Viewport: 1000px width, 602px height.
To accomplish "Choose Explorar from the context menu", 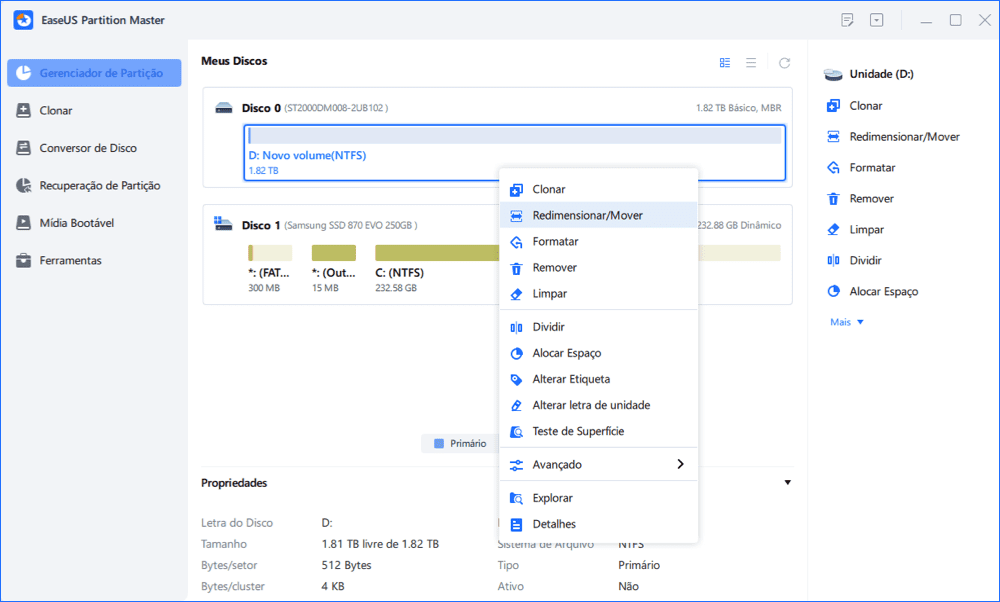I will tap(599, 498).
